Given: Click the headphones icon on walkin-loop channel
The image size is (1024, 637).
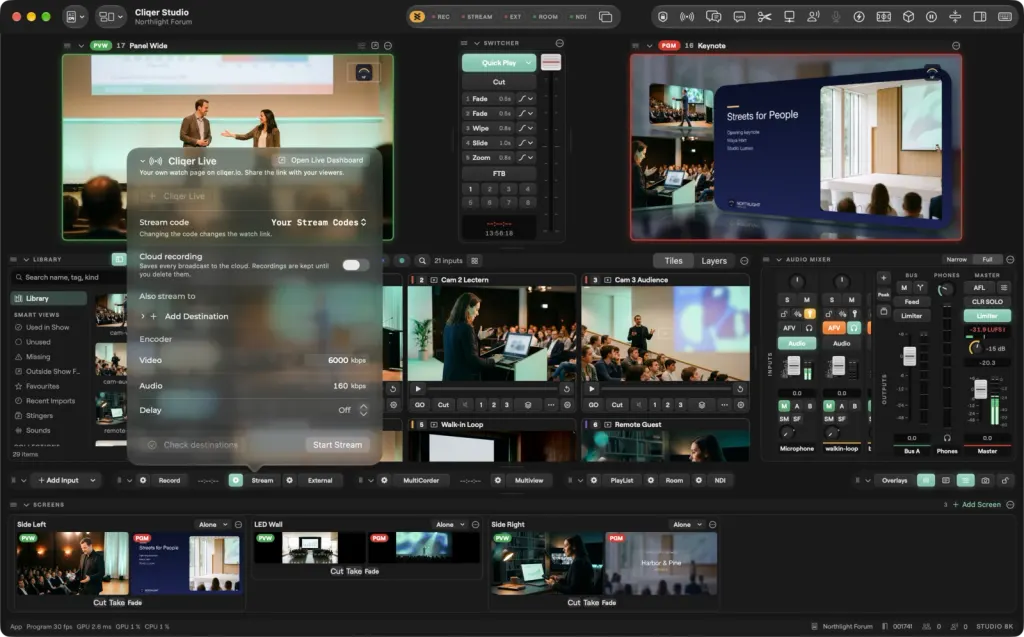Looking at the screenshot, I should [x=854, y=328].
